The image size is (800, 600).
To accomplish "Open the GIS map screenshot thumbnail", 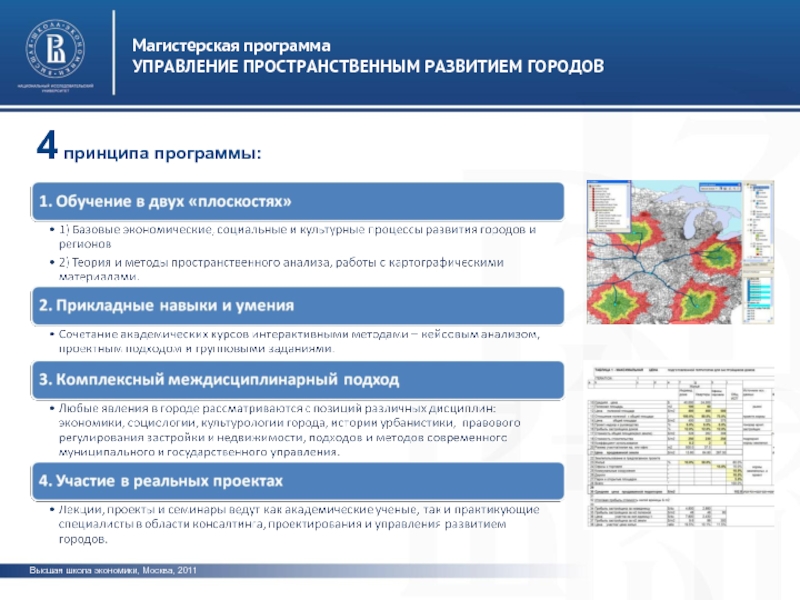I will [680, 252].
